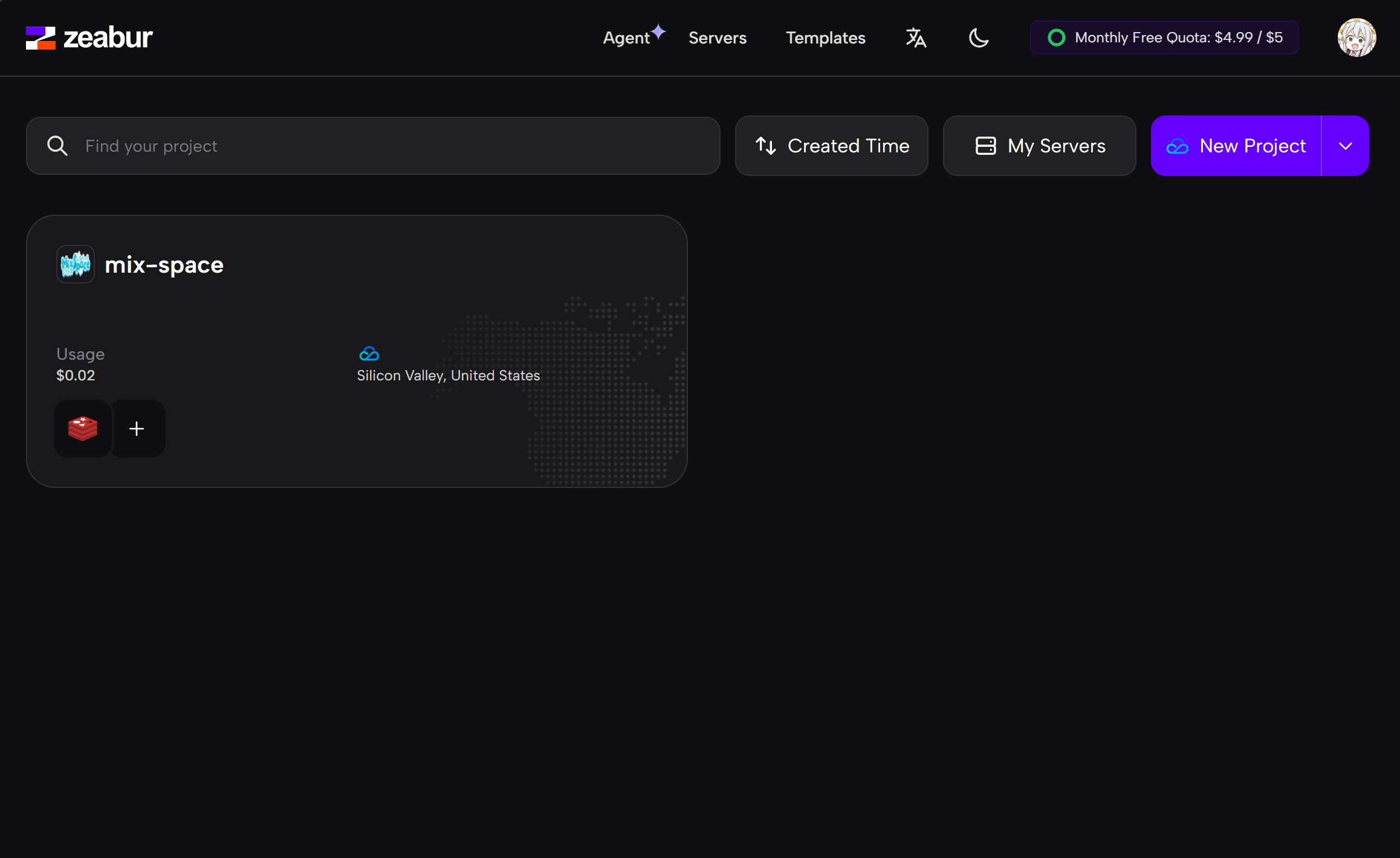Create a New Project
1400x858 pixels.
tap(1236, 146)
